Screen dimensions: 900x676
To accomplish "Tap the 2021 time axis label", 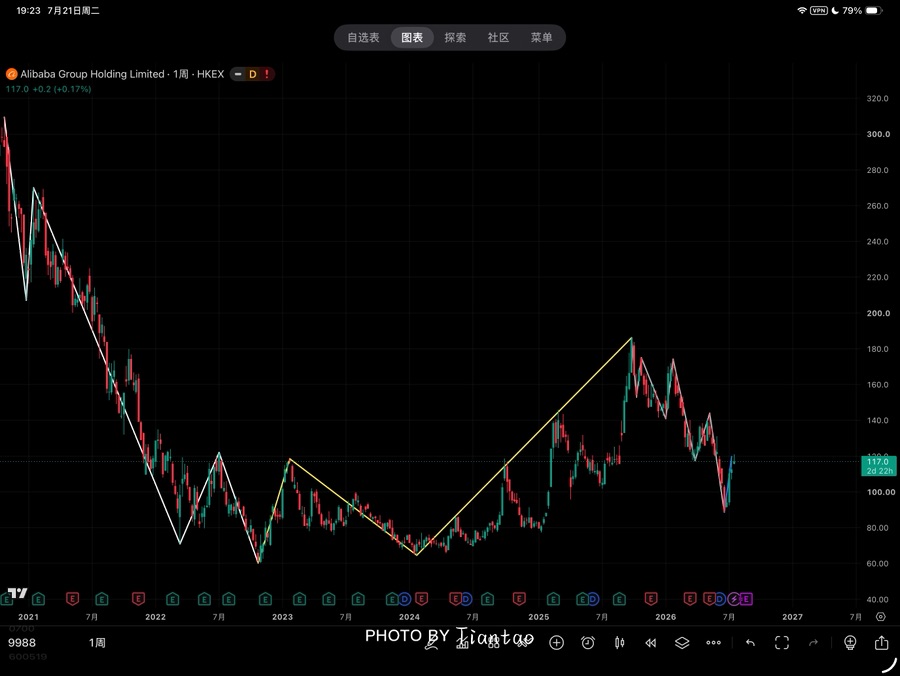I will point(28,617).
